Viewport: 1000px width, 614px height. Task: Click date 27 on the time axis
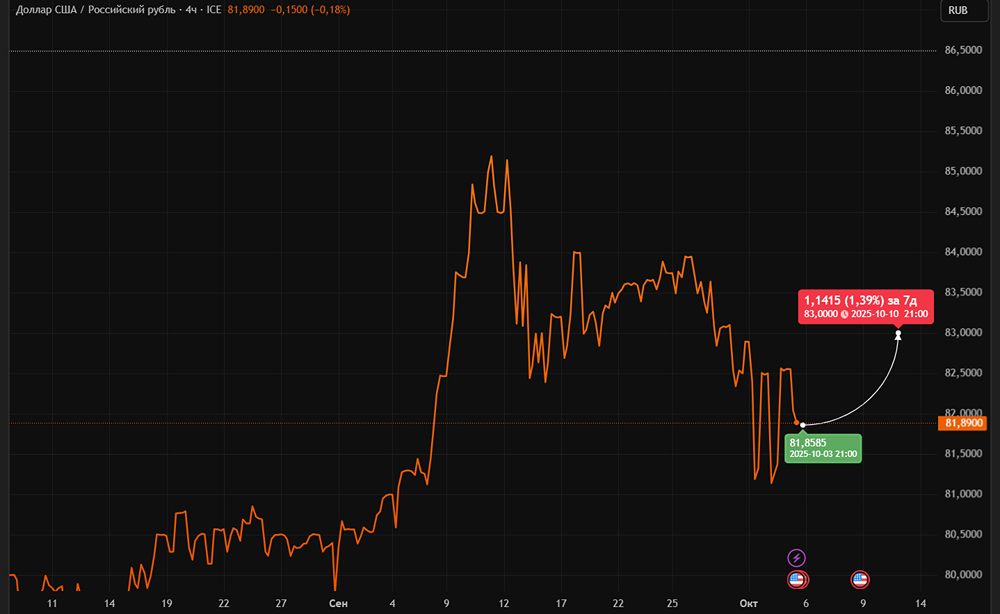coord(281,603)
